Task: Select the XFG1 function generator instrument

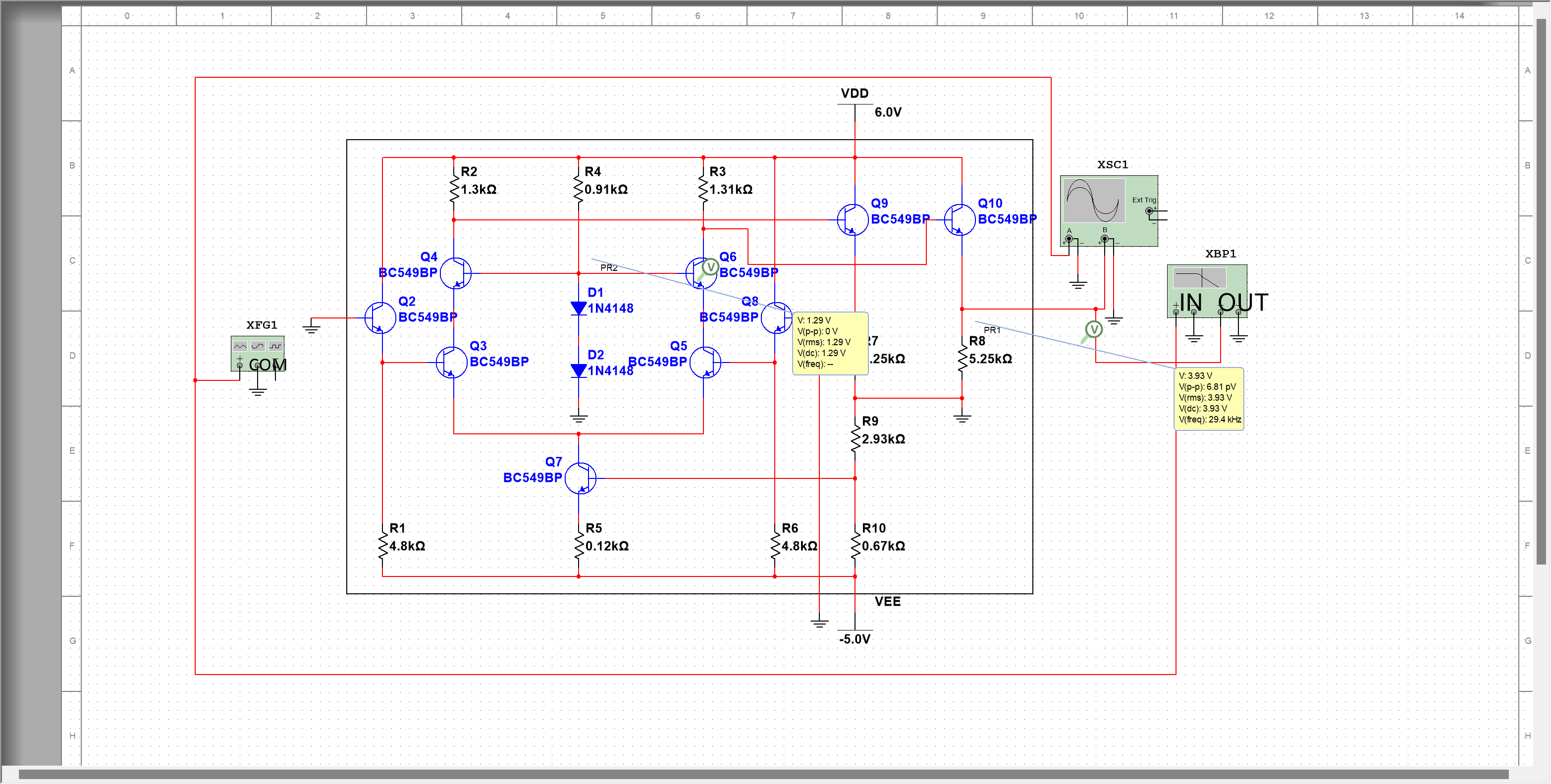Action: click(x=257, y=354)
